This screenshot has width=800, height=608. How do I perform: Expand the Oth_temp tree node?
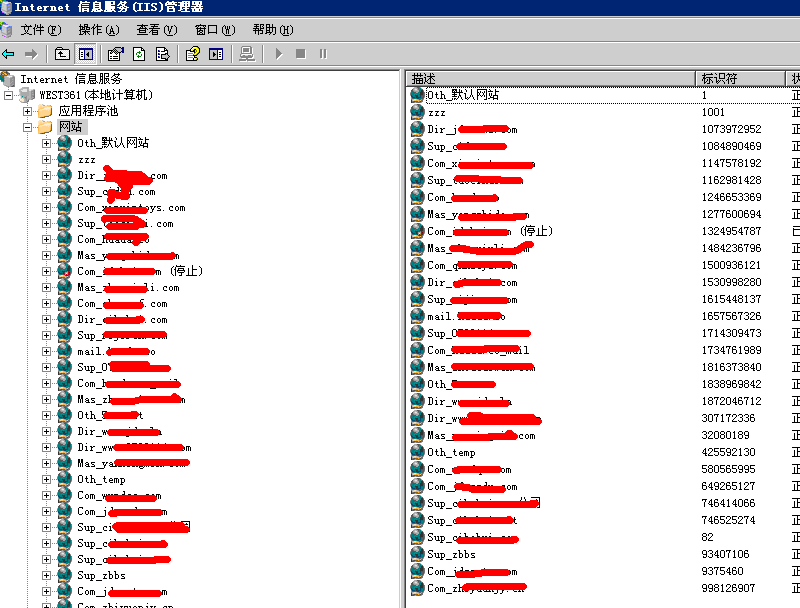[x=46, y=479]
